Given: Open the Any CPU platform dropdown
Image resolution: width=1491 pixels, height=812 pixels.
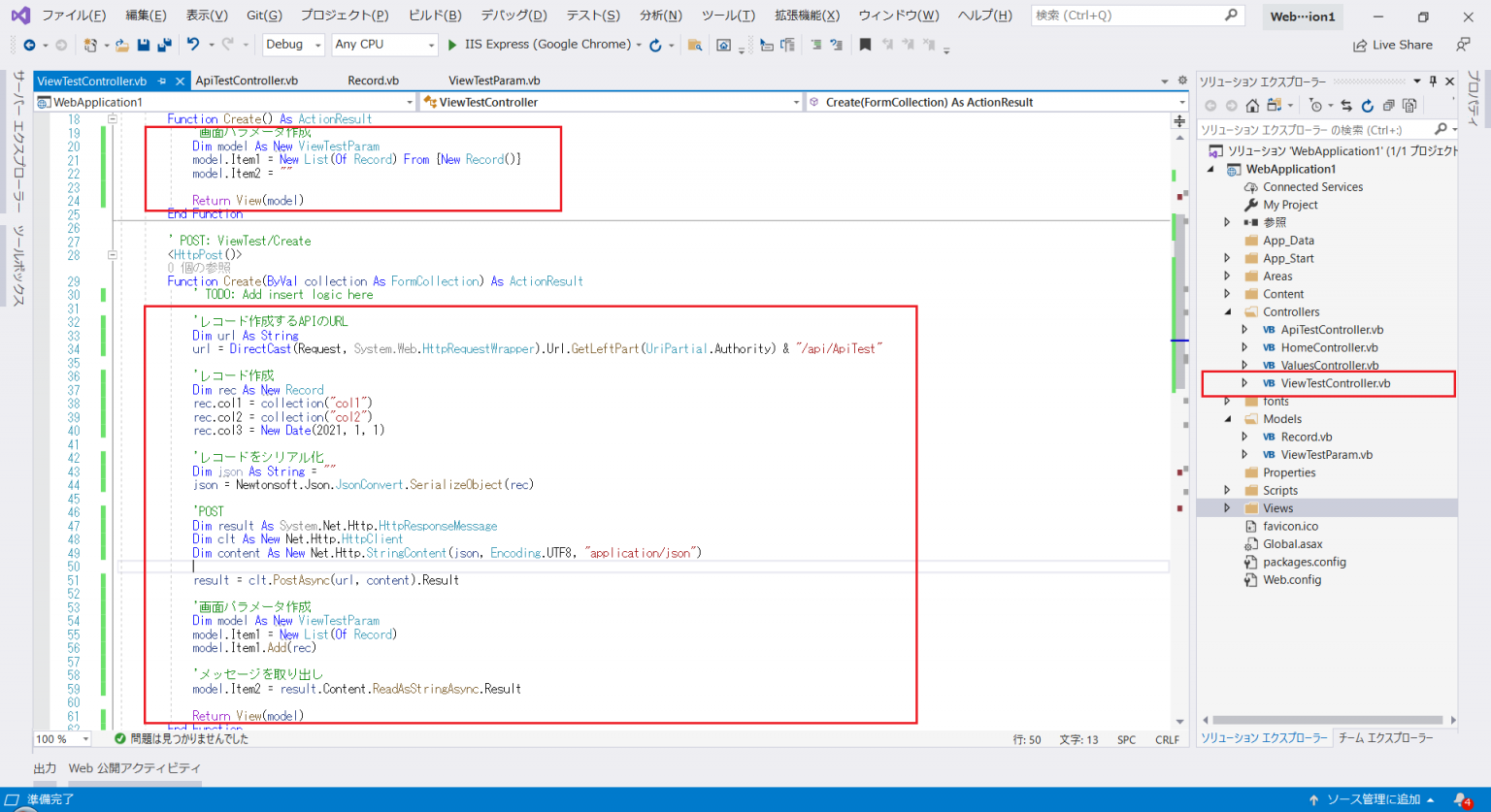Looking at the screenshot, I should 431,44.
